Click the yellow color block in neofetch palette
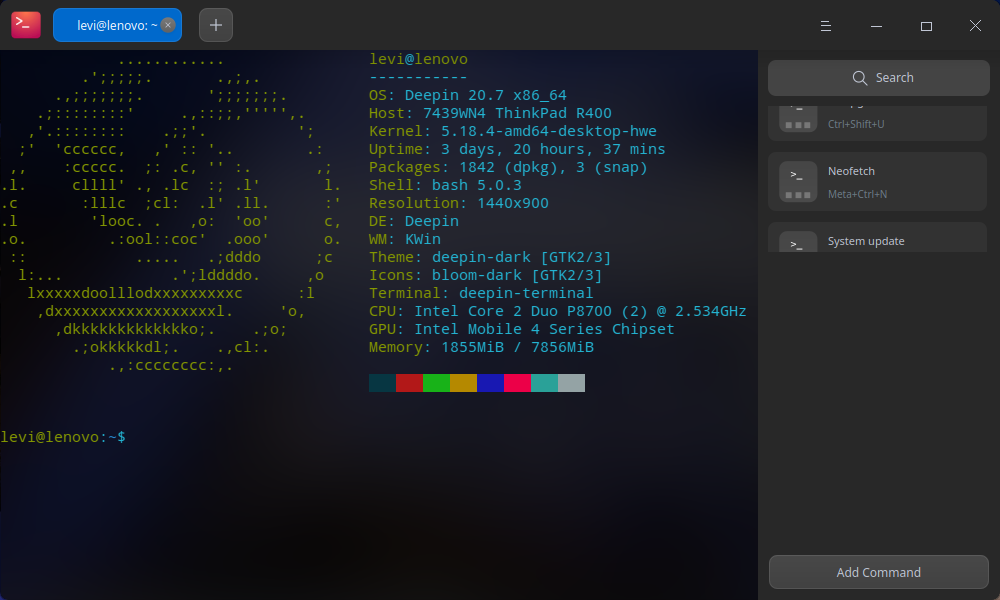The height and width of the screenshot is (600, 1000). (x=464, y=383)
